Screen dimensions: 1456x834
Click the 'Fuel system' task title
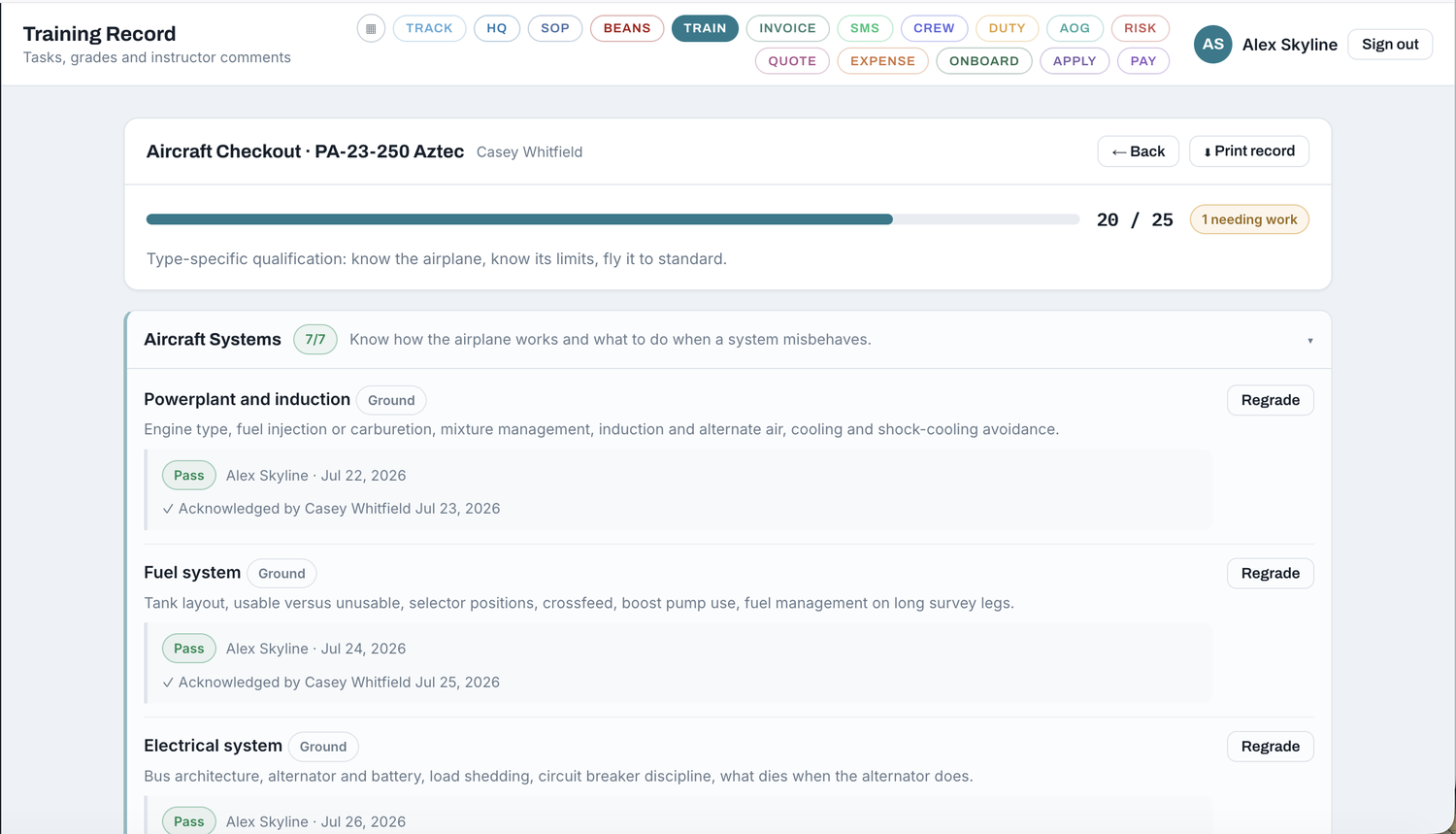(x=192, y=573)
